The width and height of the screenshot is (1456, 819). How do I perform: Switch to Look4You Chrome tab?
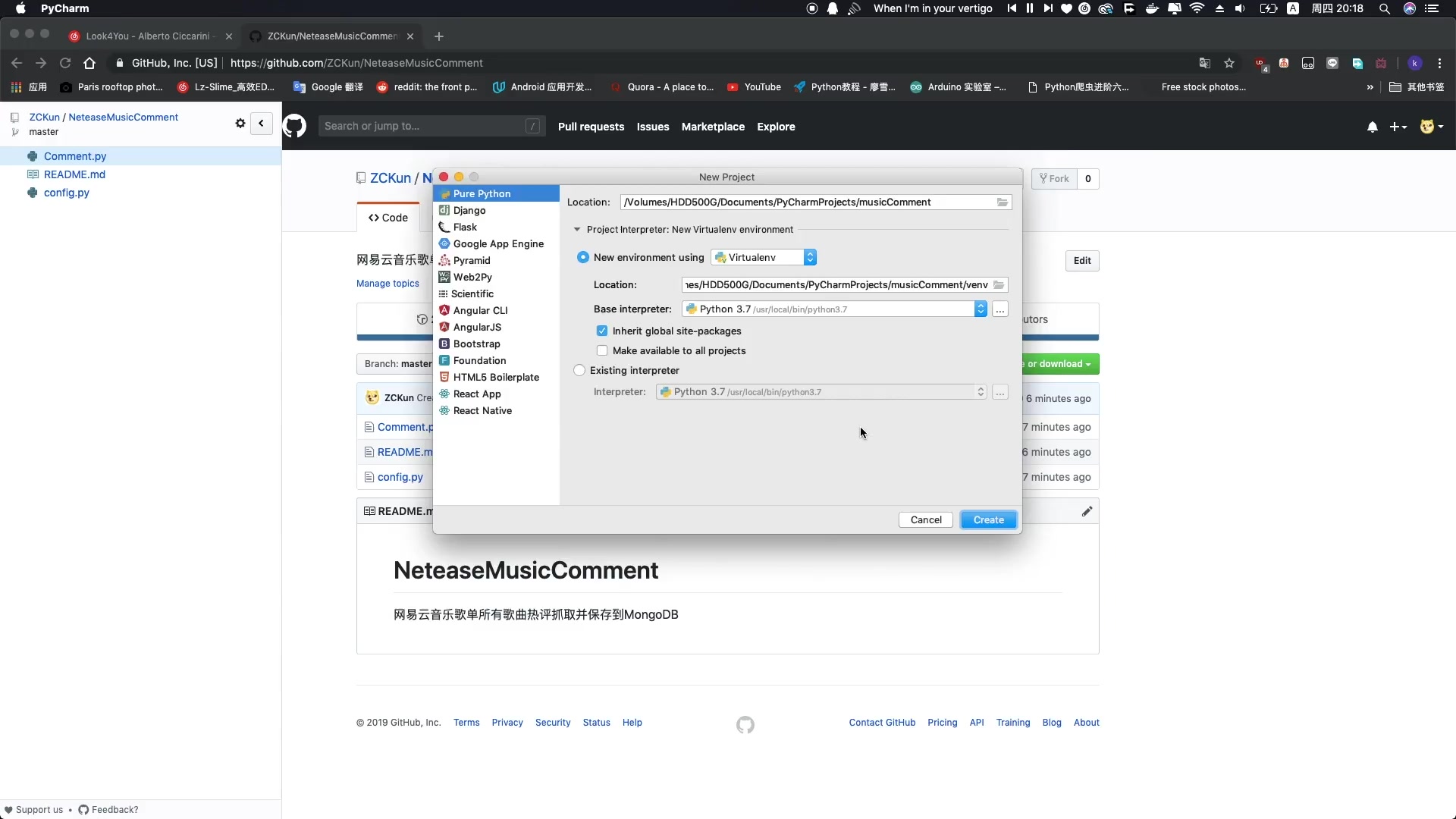150,36
